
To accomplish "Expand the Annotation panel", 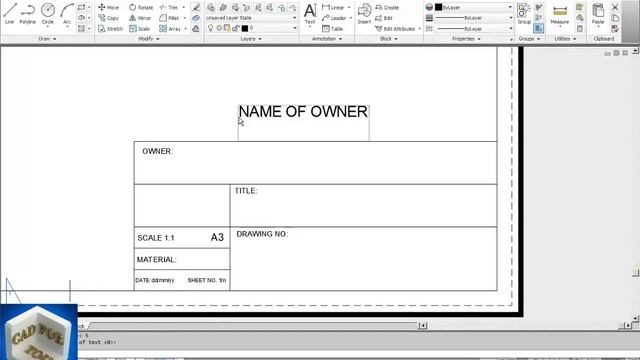I will coord(327,39).
